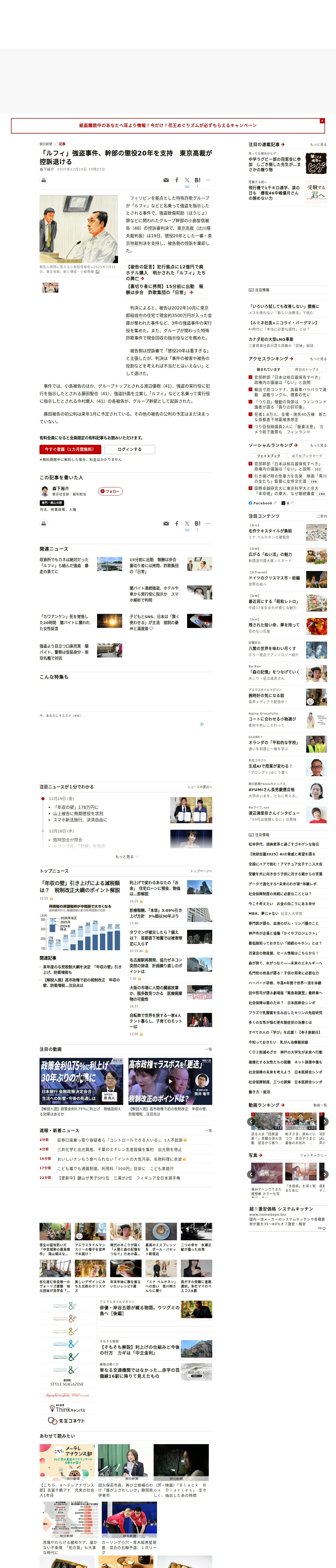Image resolution: width=336 pixels, height=1568 pixels.
Task: Open もっと見る beside 注目の連載記事
Action: (x=318, y=144)
